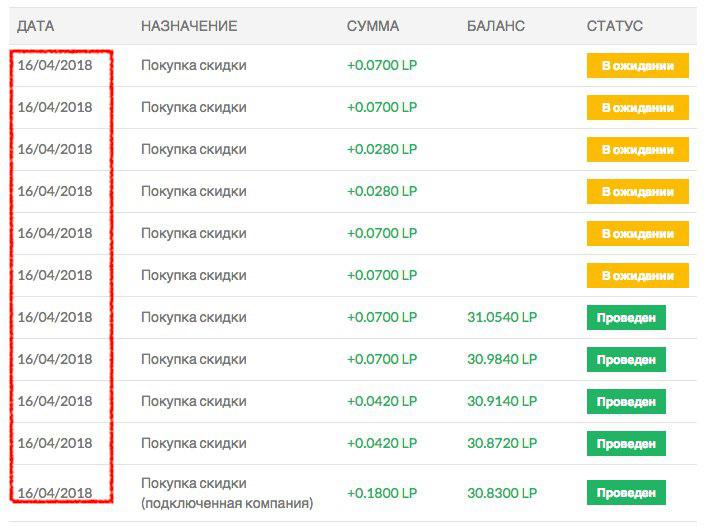Viewport: 727px width, 526px height.
Task: Select the +0.1800 LP amount
Action: [382, 493]
